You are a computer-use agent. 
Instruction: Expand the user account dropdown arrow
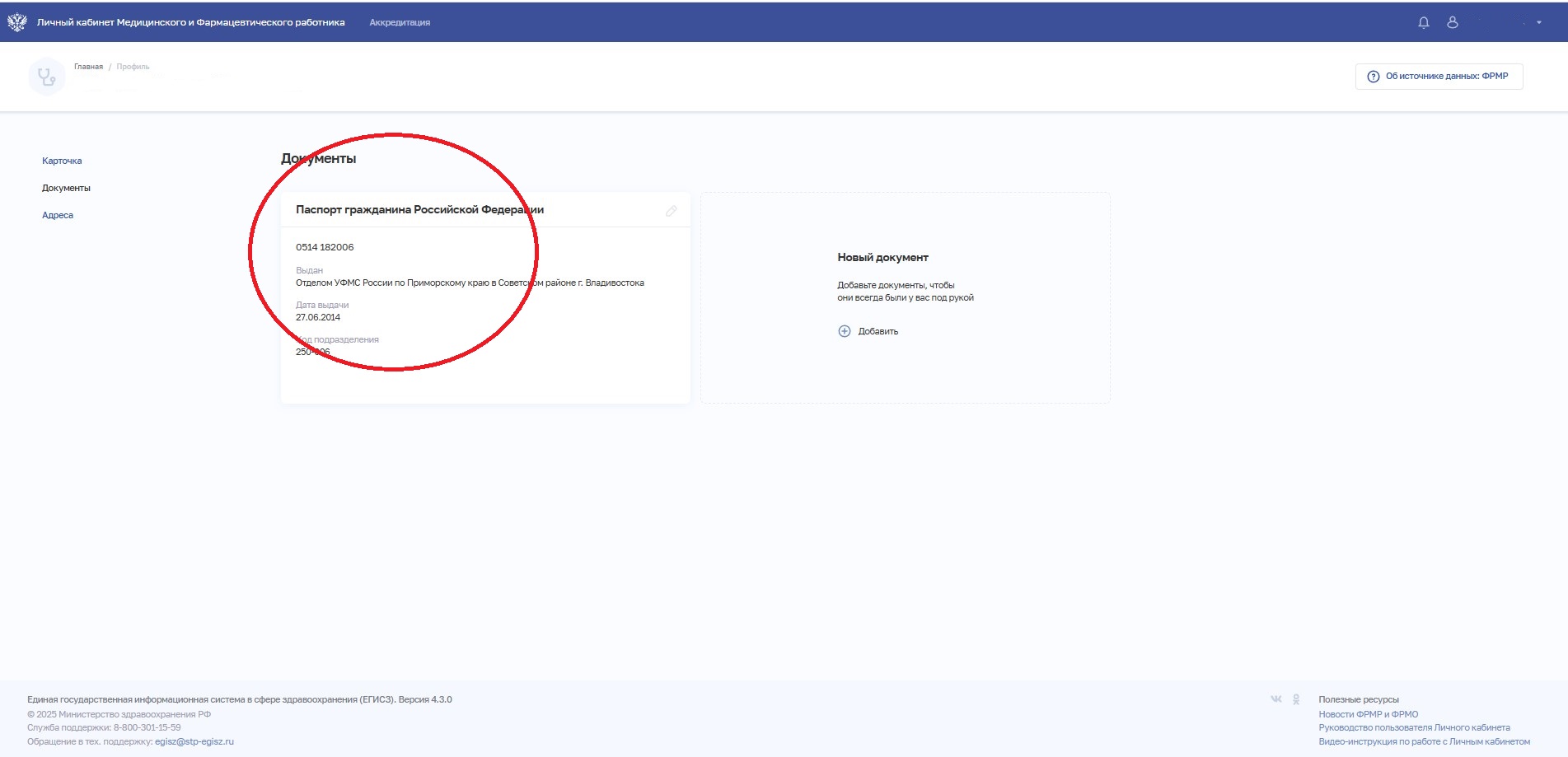(x=1538, y=22)
